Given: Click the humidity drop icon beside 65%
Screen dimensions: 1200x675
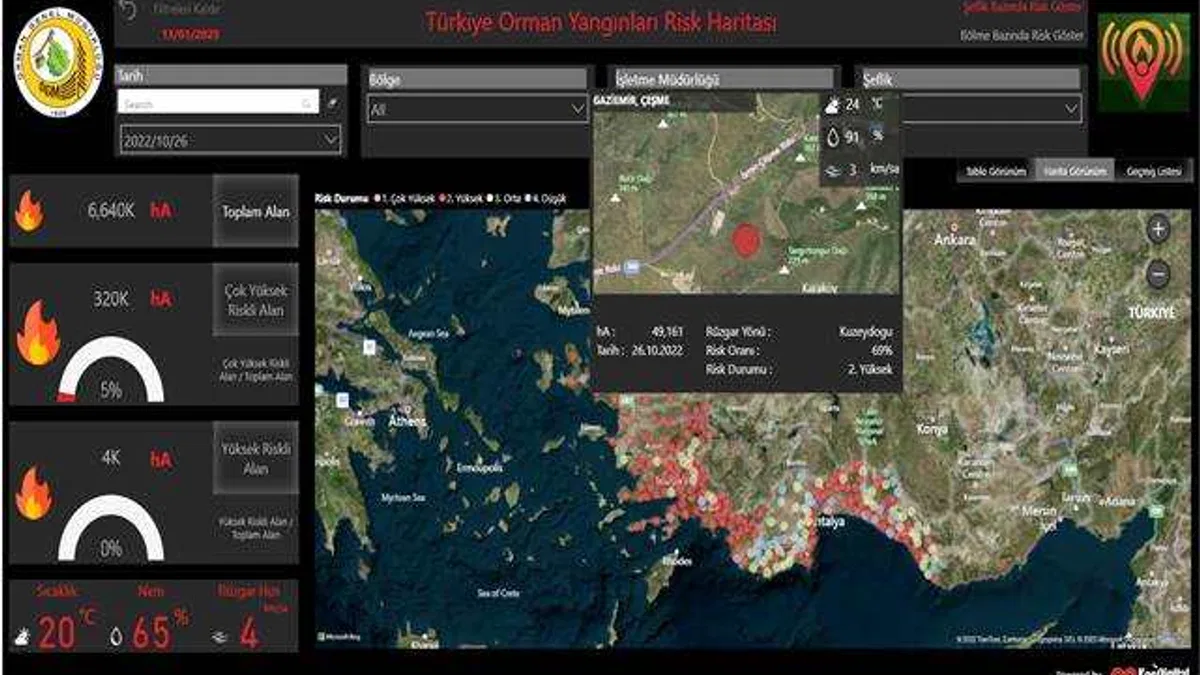Looking at the screenshot, I should 117,636.
